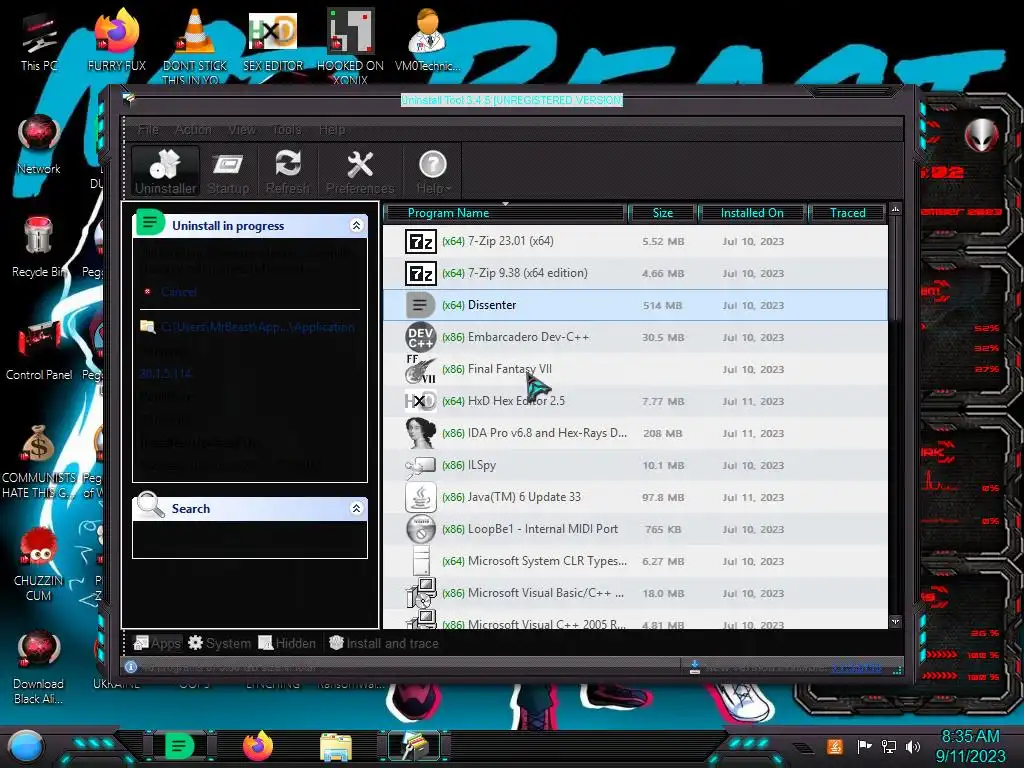Viewport: 1024px width, 768px height.
Task: Select the Java(TM) 6 Update 33 icon
Action: (421, 497)
